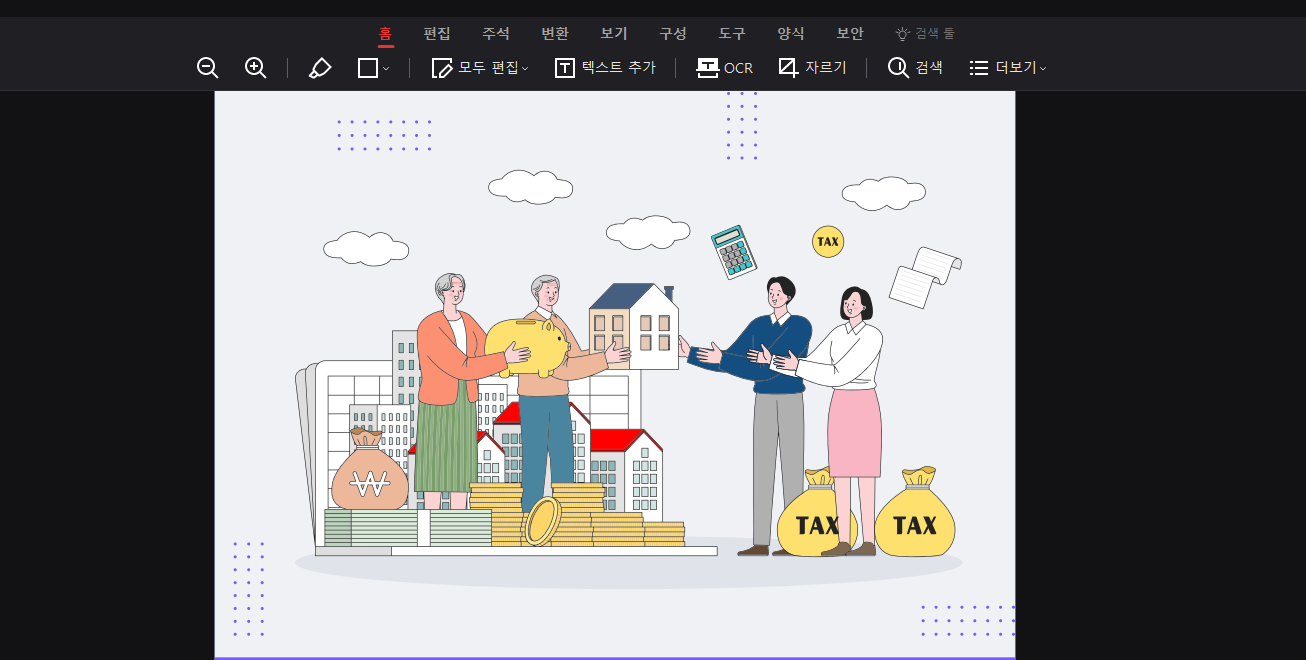Open the 구성 organize tab

[x=673, y=33]
